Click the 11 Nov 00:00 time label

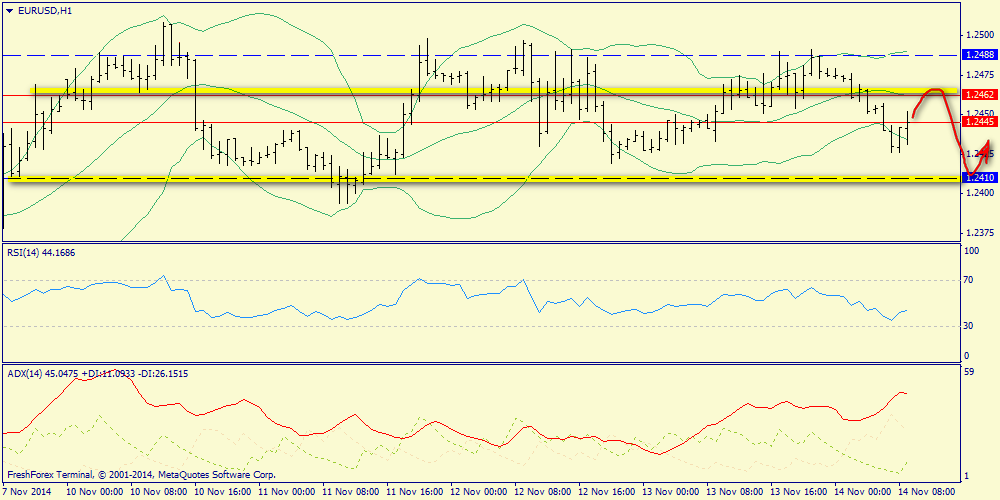click(287, 492)
